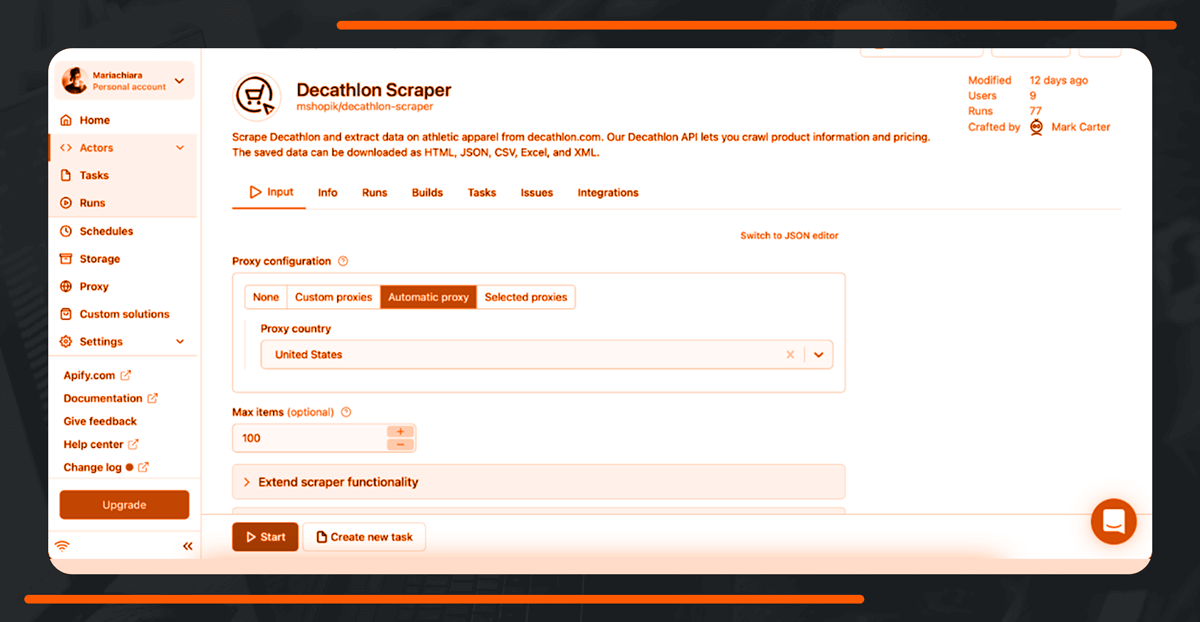Select the Custom proxies option

(x=333, y=297)
